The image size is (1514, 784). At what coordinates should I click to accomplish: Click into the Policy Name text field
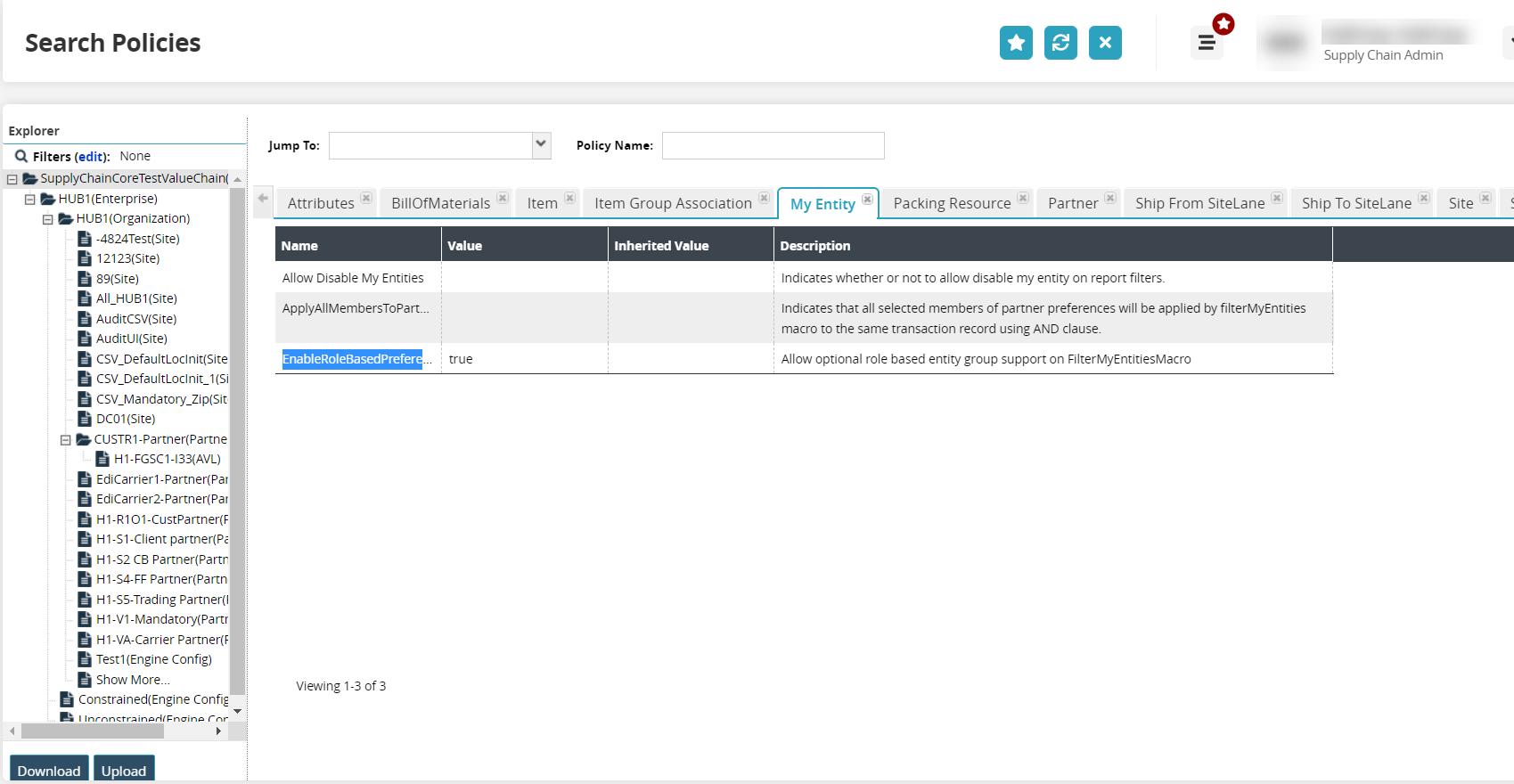coord(773,146)
